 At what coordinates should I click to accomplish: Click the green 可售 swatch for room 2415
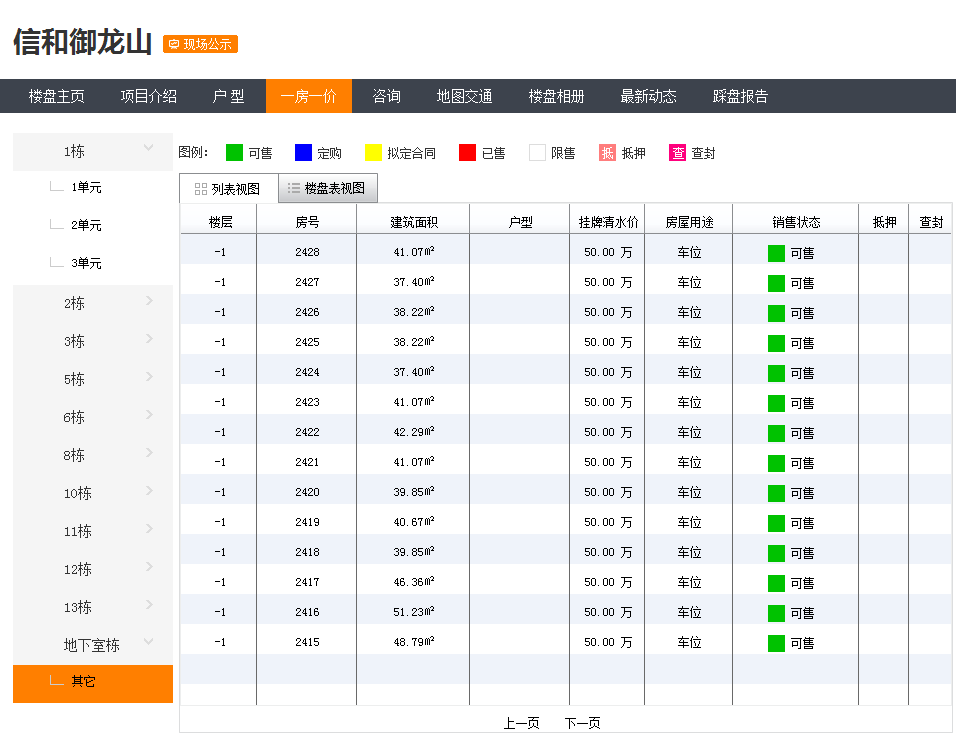click(776, 643)
